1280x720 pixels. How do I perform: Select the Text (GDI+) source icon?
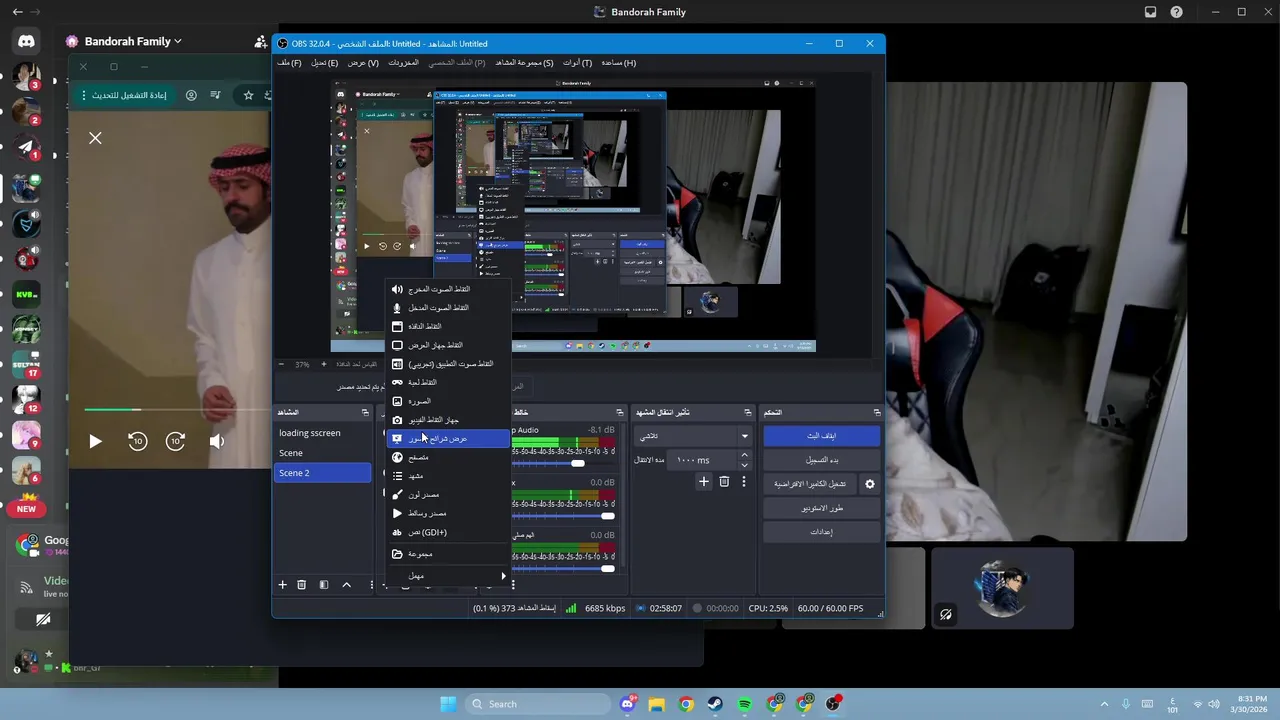(397, 532)
